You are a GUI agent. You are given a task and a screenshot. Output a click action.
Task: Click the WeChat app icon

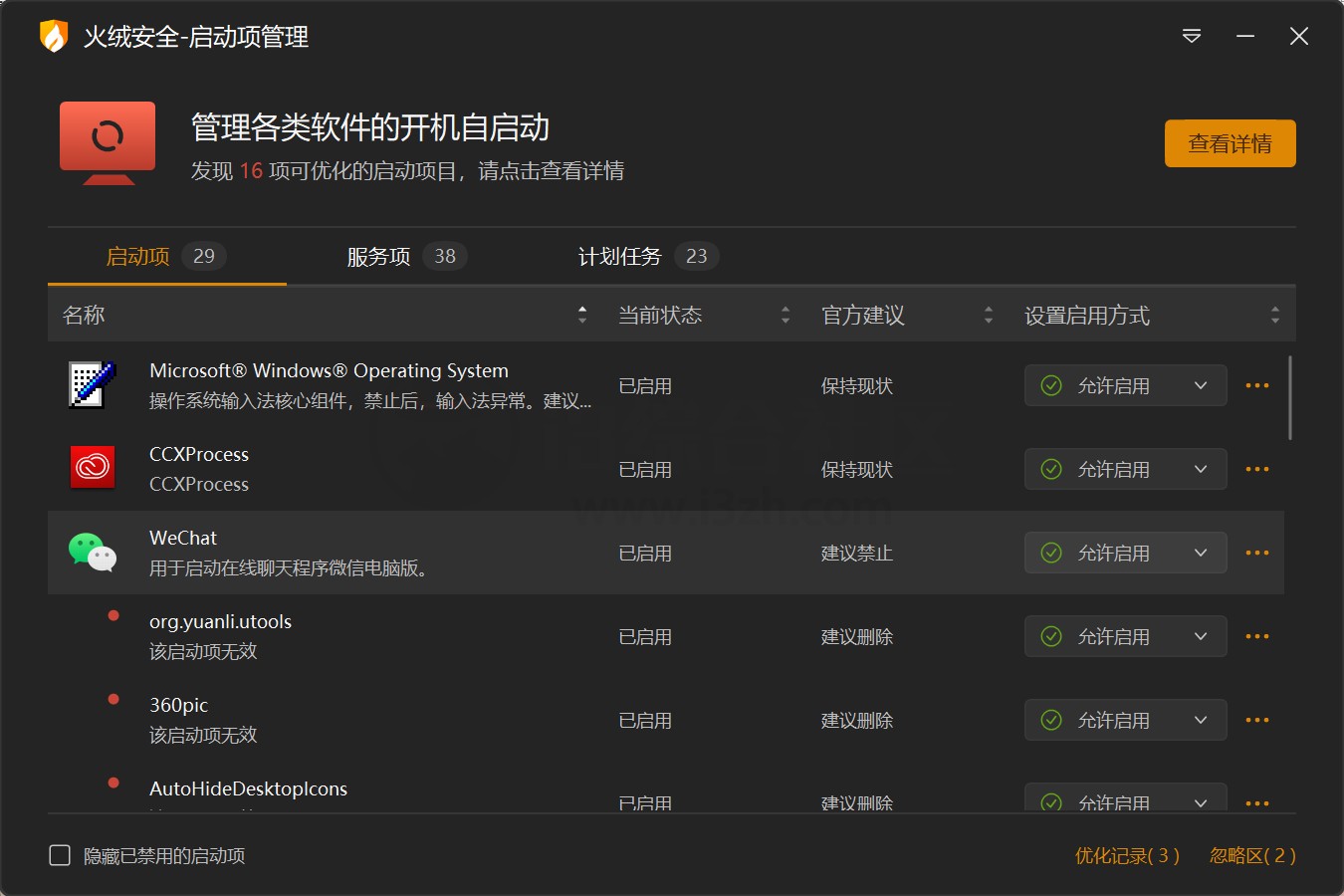click(x=93, y=553)
